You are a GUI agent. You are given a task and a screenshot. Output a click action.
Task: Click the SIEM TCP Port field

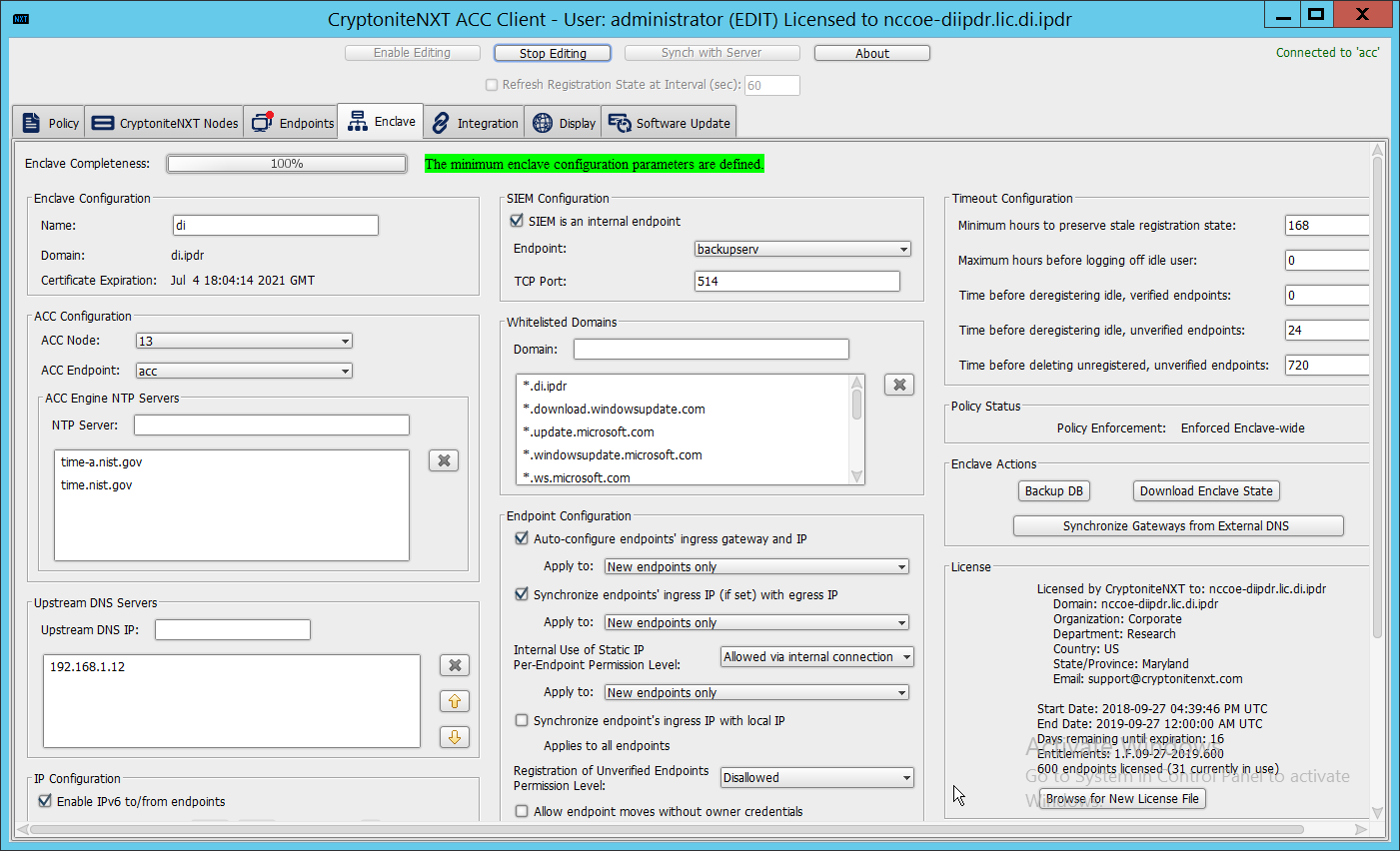click(797, 281)
